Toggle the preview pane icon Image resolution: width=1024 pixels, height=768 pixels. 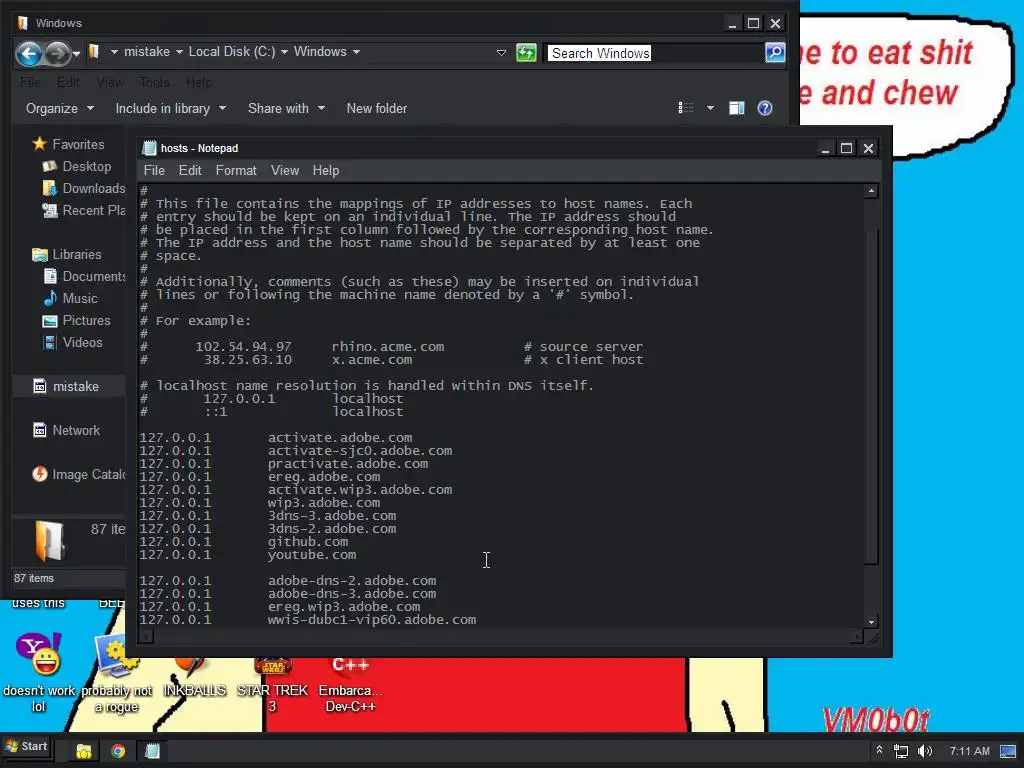pos(737,108)
